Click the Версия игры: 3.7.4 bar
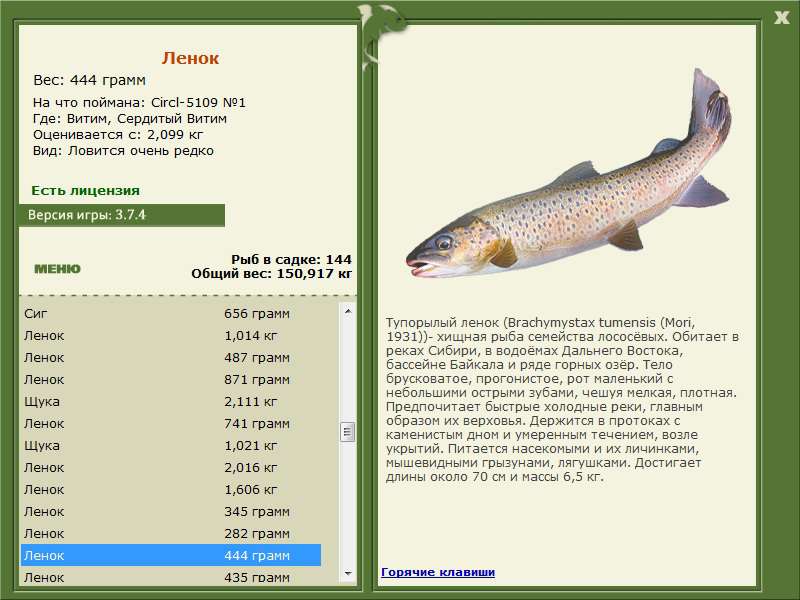800x600 pixels. 121,215
